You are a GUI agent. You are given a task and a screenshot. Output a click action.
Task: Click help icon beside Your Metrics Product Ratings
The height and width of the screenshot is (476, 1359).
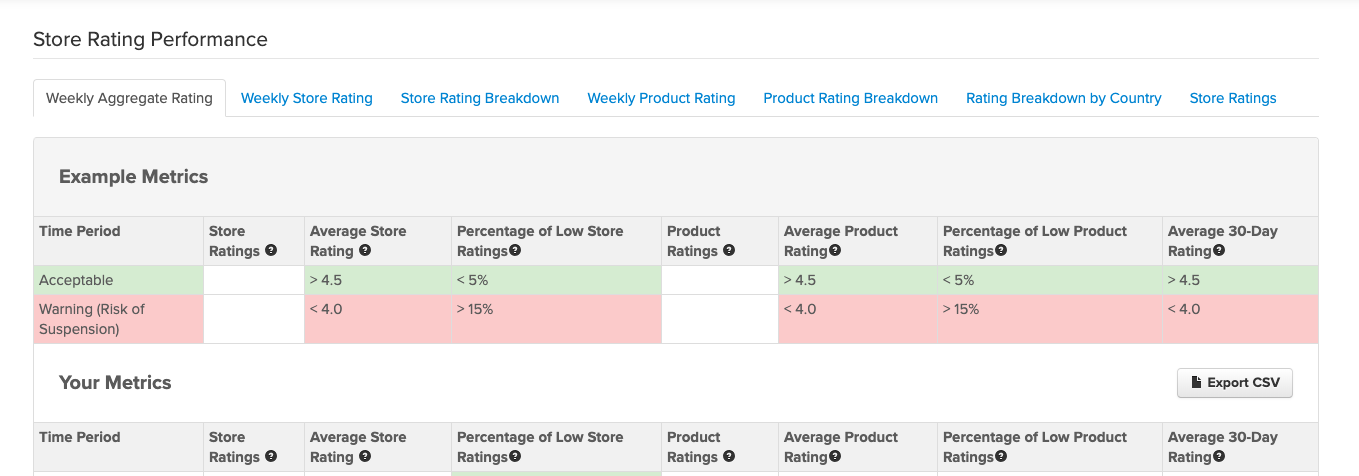pos(729,458)
